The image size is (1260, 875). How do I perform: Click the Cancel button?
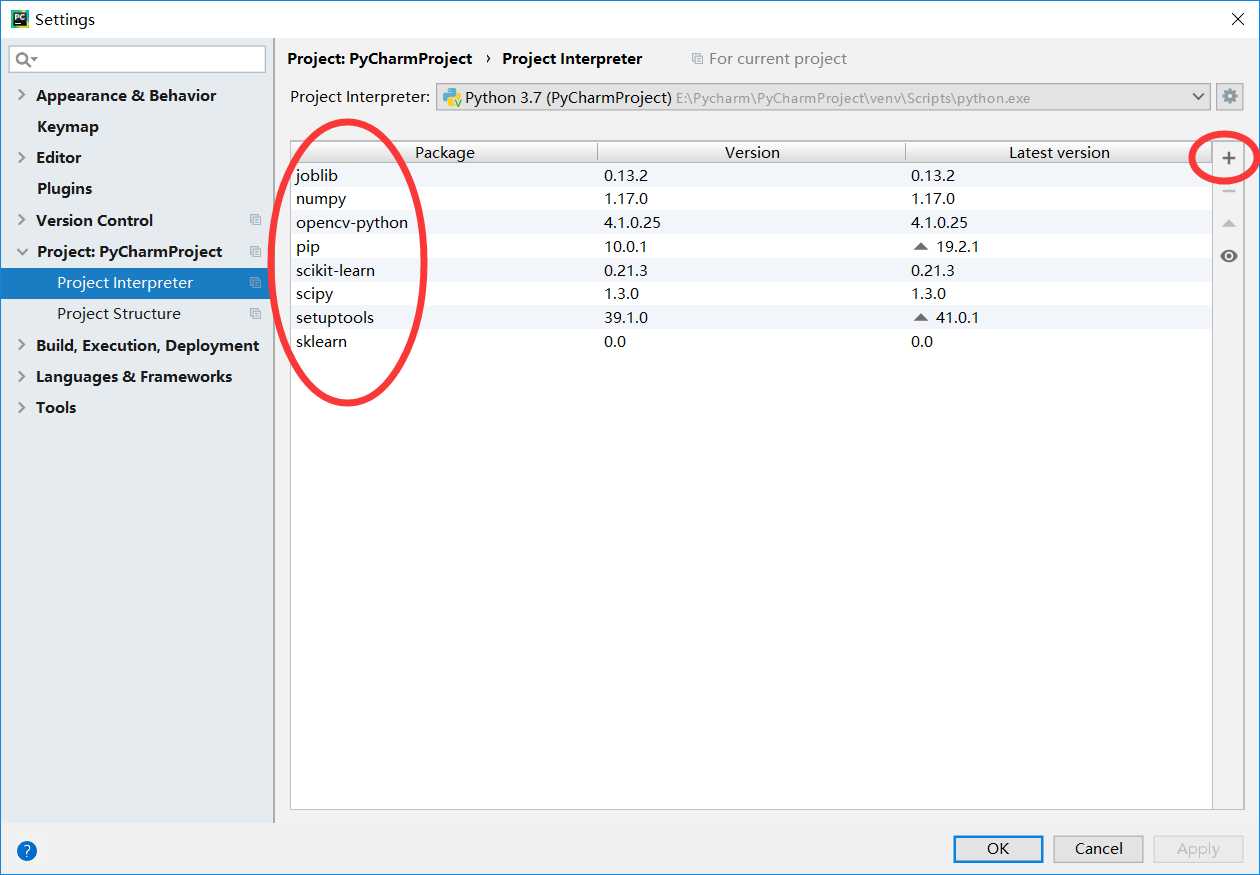pyautogui.click(x=1099, y=849)
